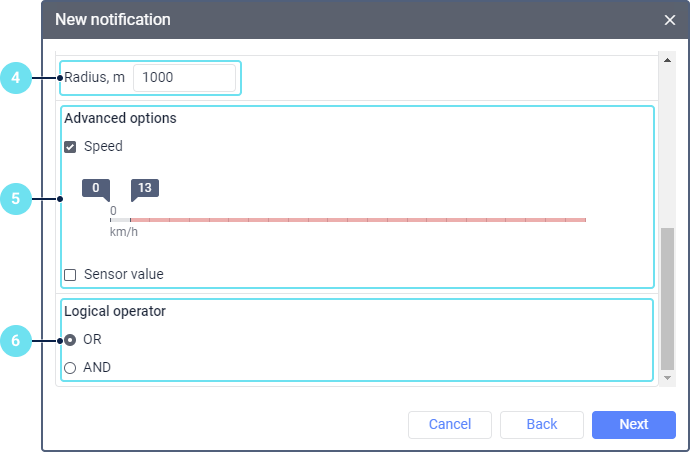
Task: Uncheck the Speed checkbox
Action: click(x=71, y=147)
